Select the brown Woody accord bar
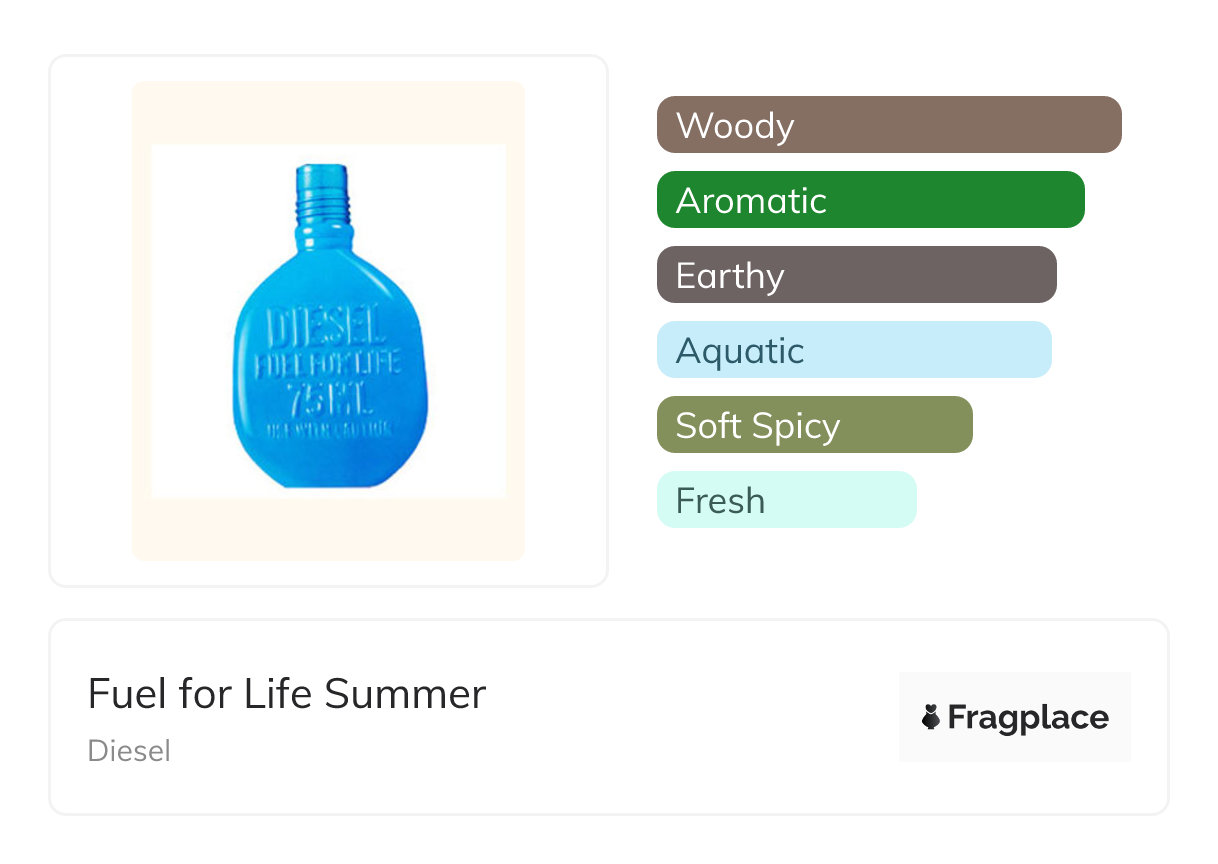Image resolution: width=1218 pixels, height=864 pixels. point(888,125)
